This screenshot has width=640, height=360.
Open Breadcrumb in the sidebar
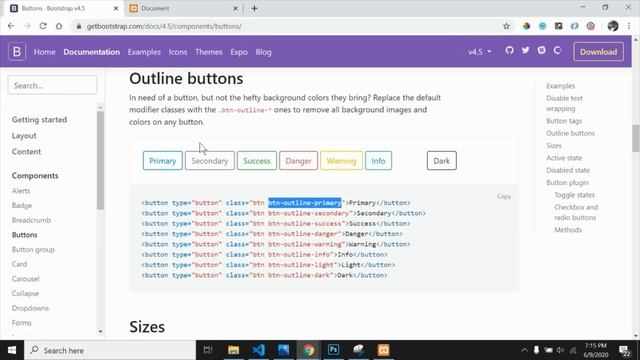(x=31, y=220)
